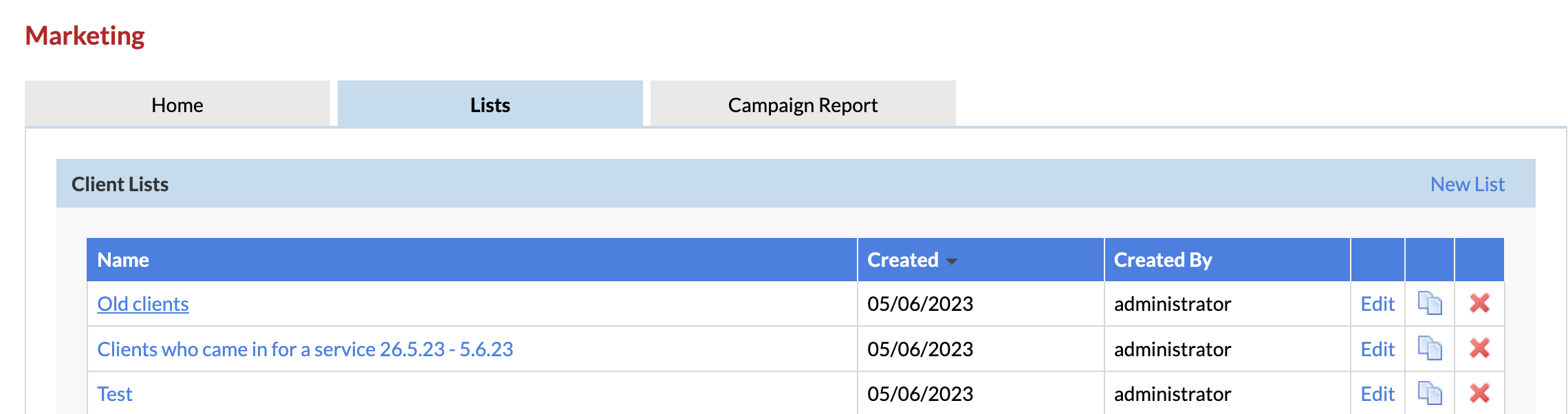Open Clients who came in for a service list
Viewport: 1568px width, 414px height.
click(305, 349)
